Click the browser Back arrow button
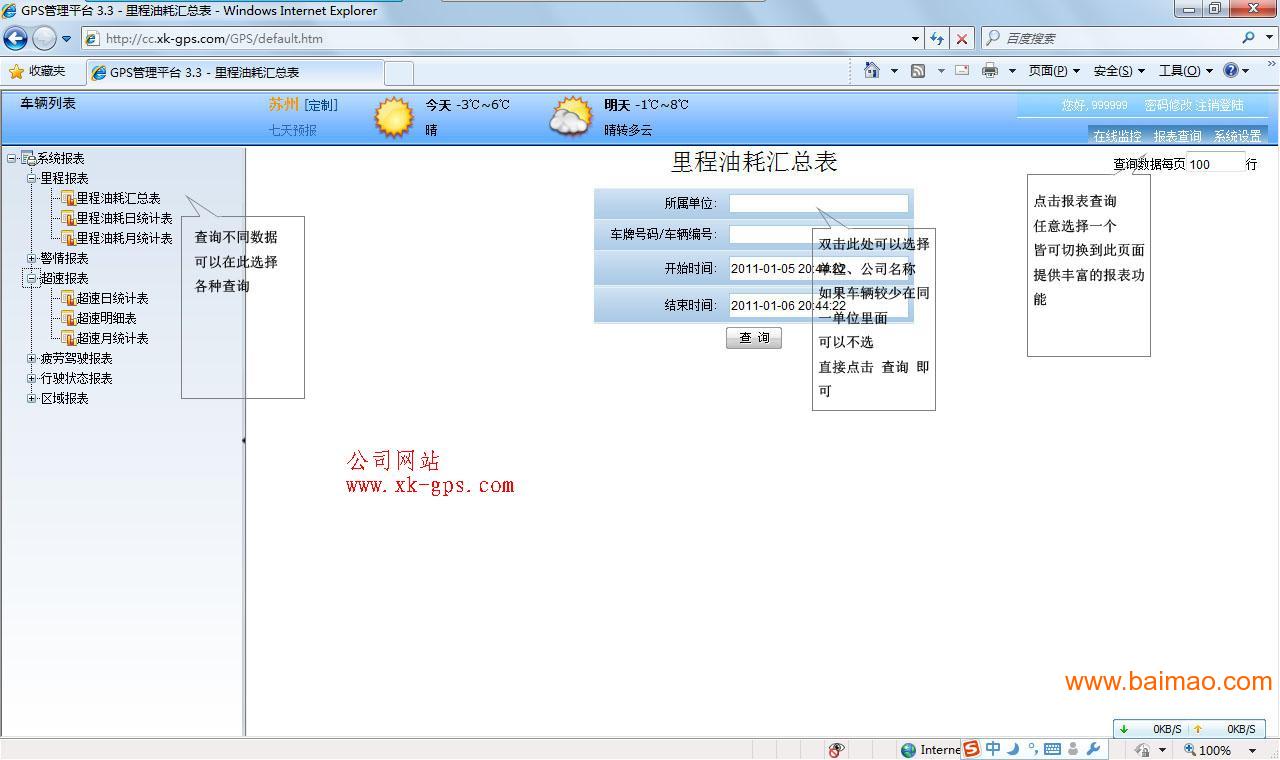Image resolution: width=1280 pixels, height=760 pixels. click(x=15, y=39)
